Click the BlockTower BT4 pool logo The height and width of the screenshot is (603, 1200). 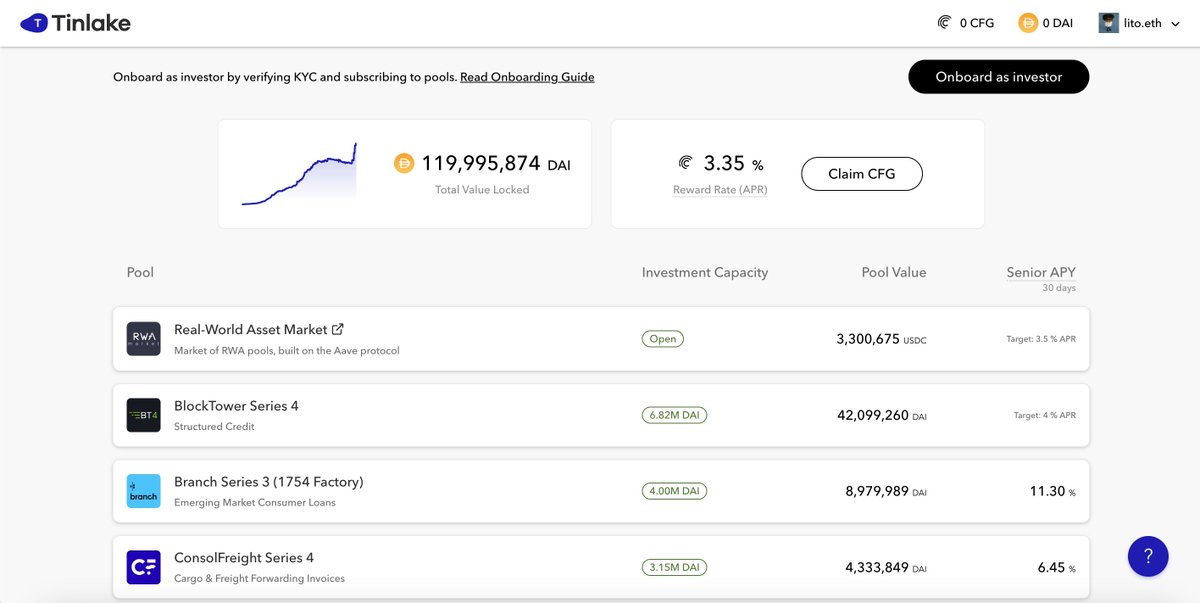click(143, 415)
